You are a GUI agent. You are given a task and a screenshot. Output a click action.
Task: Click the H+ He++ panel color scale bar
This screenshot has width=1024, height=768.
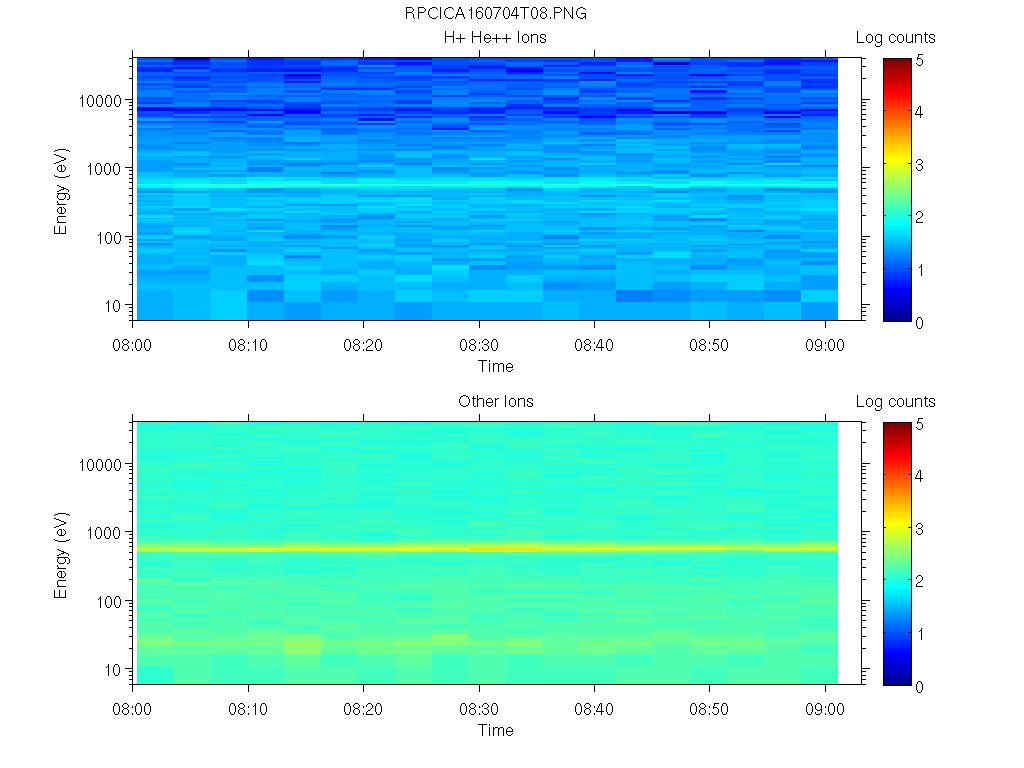[x=897, y=189]
